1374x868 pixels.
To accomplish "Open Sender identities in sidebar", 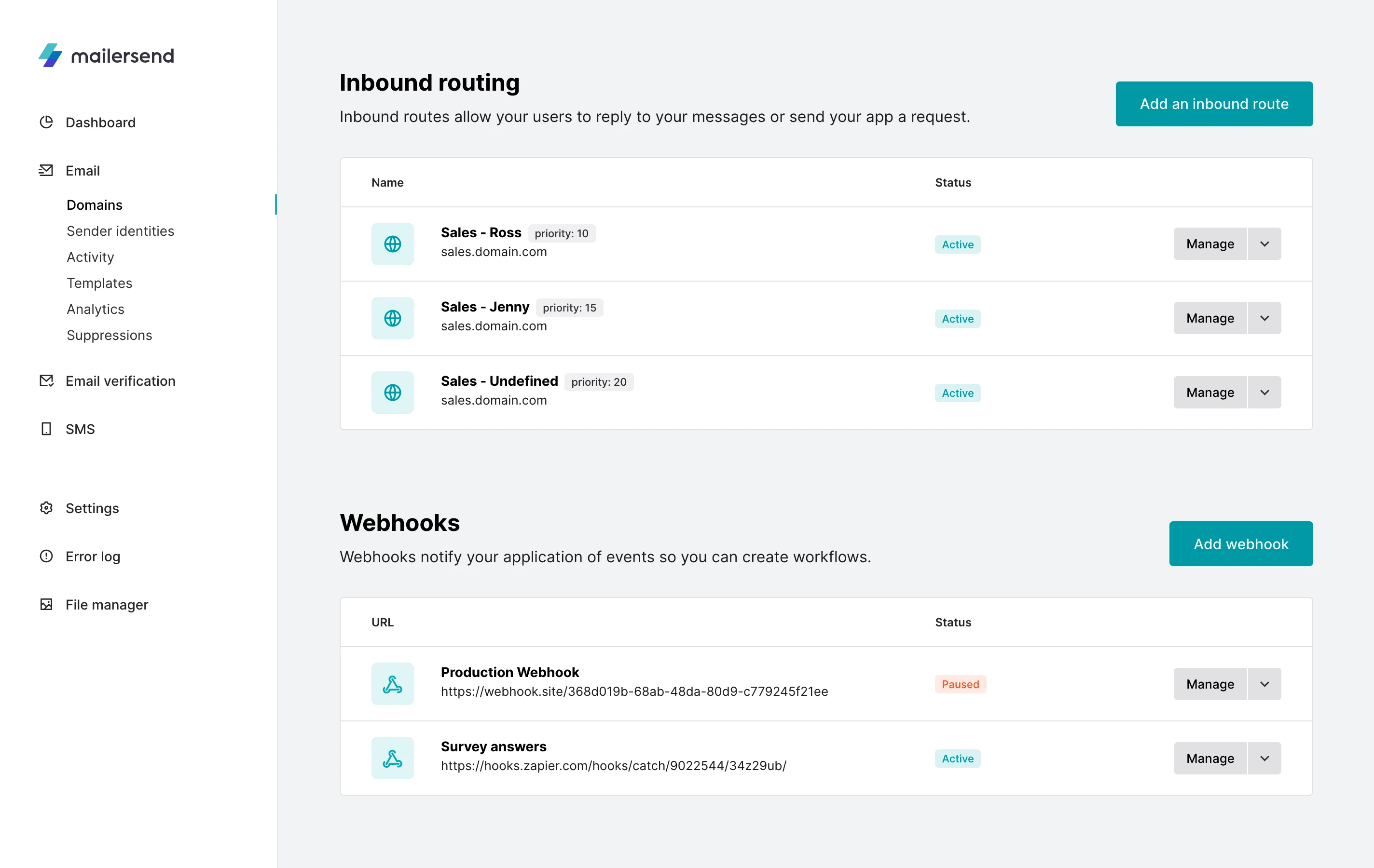I will tap(121, 231).
